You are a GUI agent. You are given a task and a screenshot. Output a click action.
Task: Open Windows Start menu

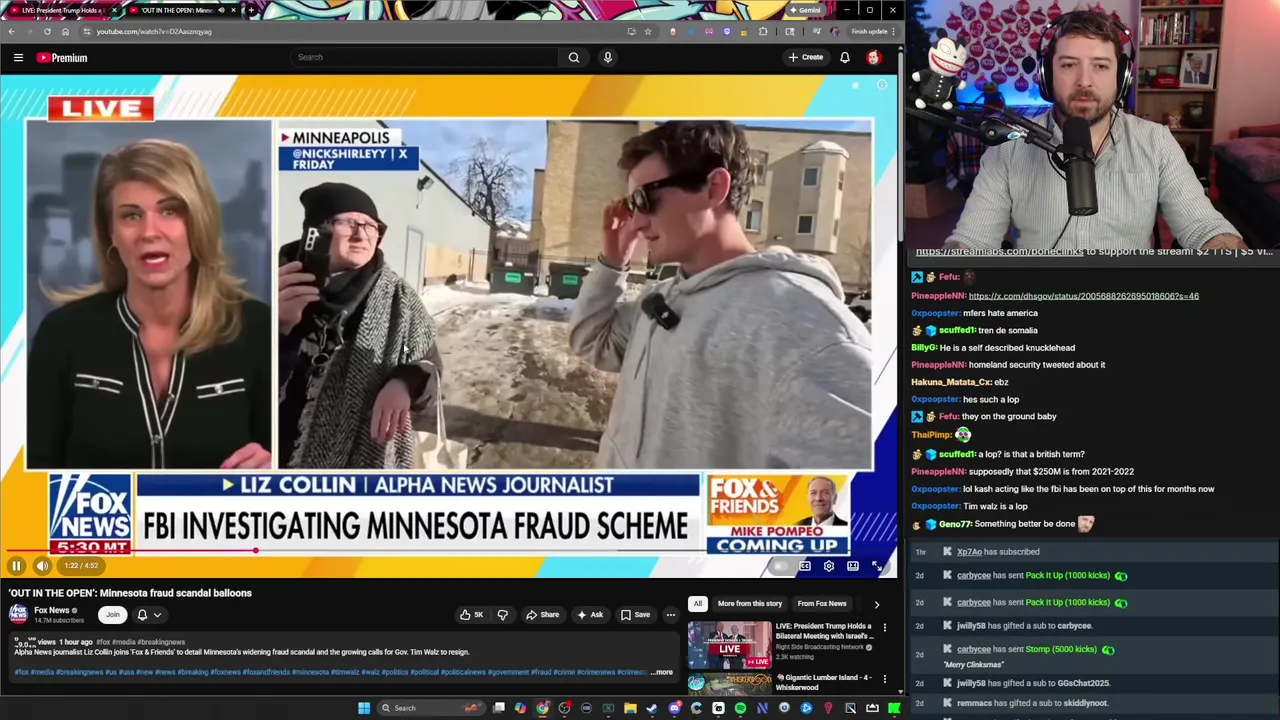click(364, 708)
